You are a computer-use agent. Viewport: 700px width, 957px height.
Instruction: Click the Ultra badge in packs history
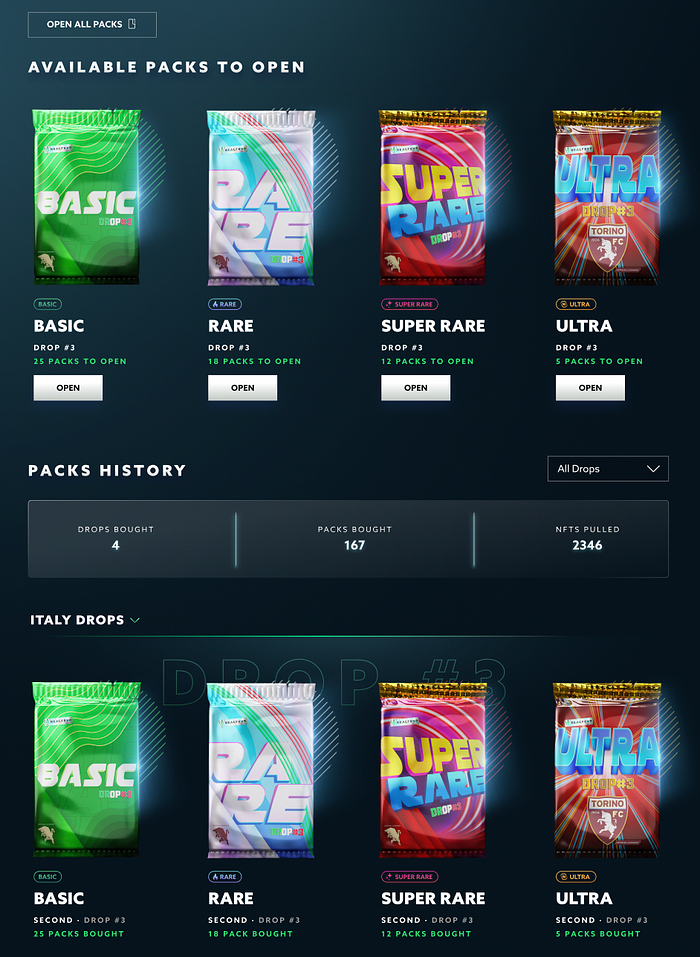pyautogui.click(x=576, y=876)
